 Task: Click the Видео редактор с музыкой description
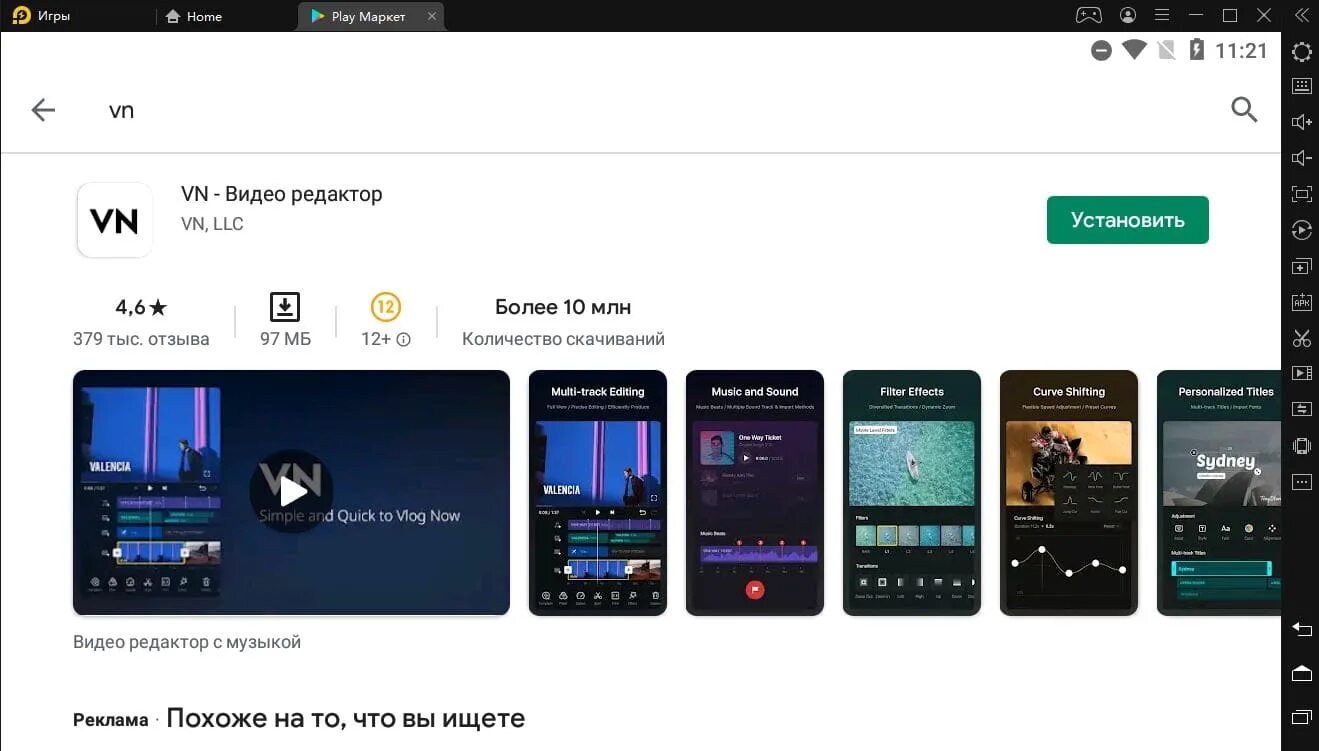187,642
